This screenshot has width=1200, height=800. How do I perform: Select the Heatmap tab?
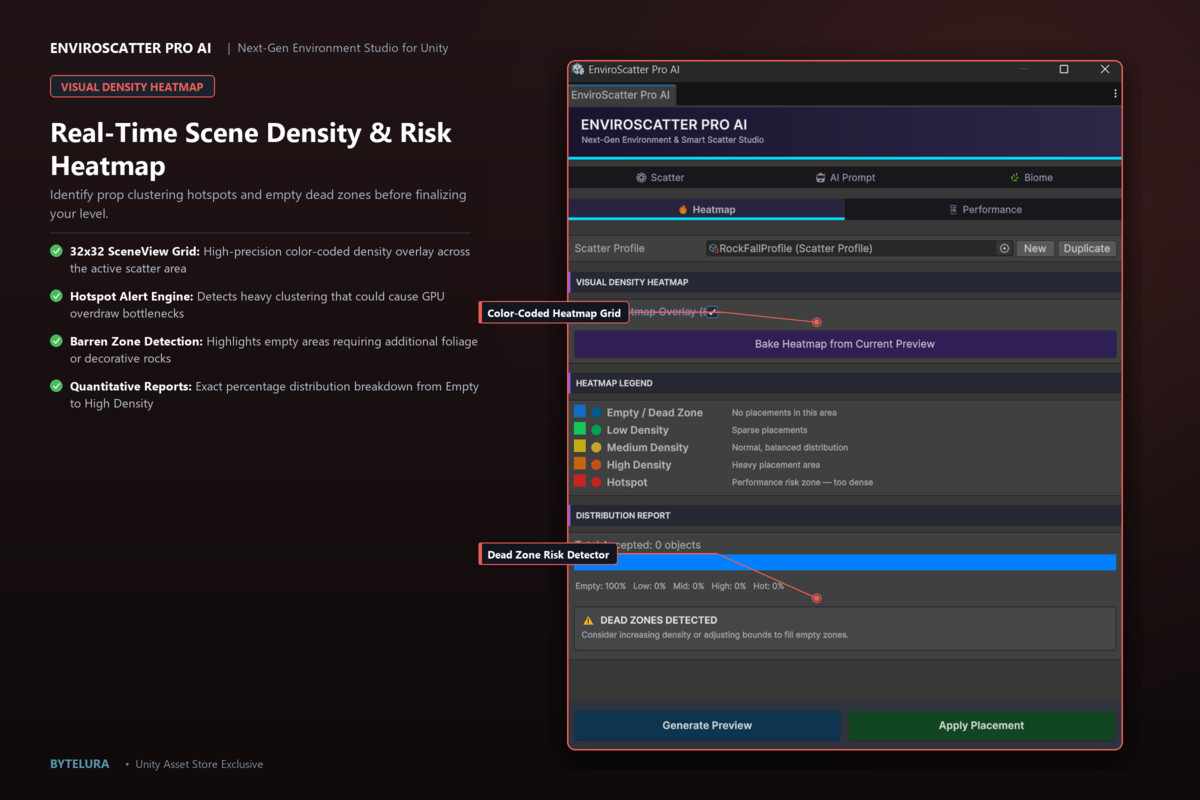click(x=706, y=209)
